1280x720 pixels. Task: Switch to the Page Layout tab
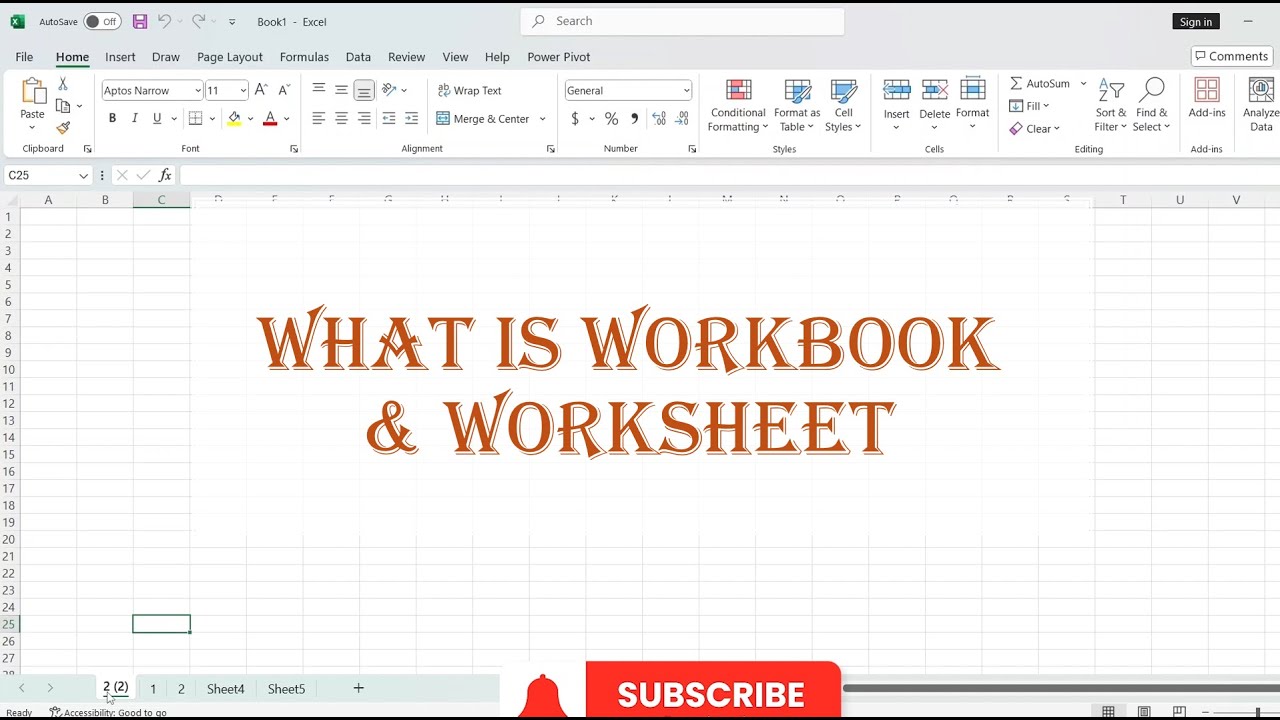[230, 57]
